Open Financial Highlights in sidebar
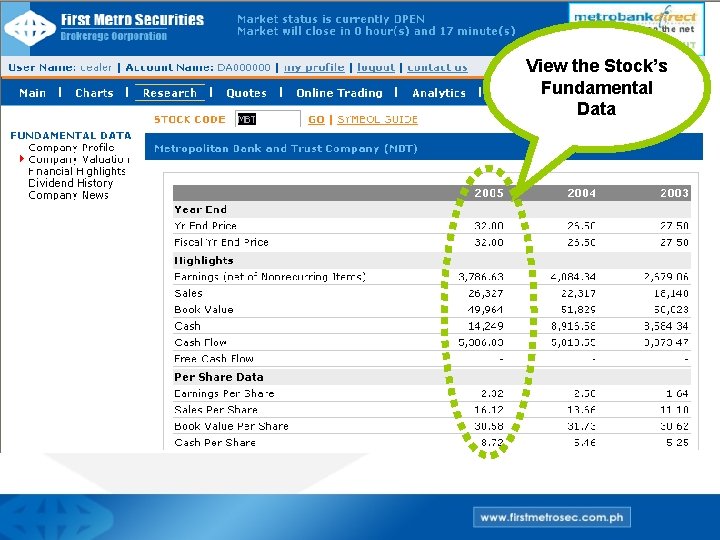 77,171
